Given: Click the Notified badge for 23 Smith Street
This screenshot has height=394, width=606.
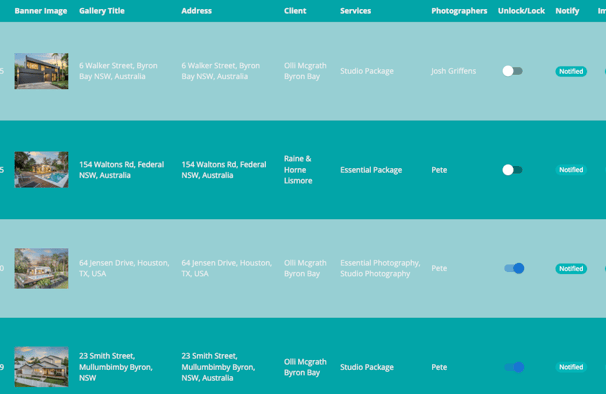Looking at the screenshot, I should (571, 367).
